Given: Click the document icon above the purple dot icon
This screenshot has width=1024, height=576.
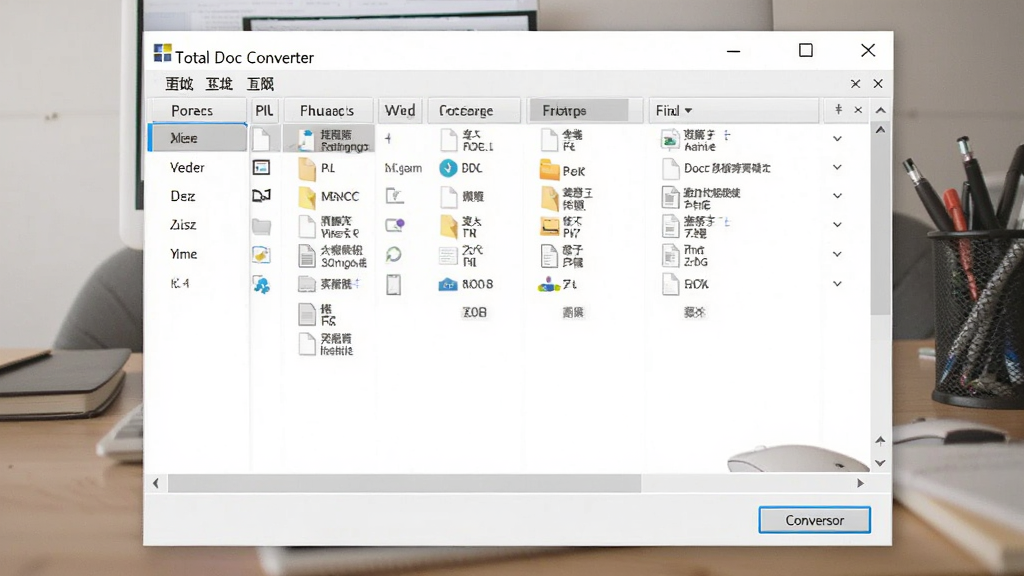Looking at the screenshot, I should pos(394,196).
